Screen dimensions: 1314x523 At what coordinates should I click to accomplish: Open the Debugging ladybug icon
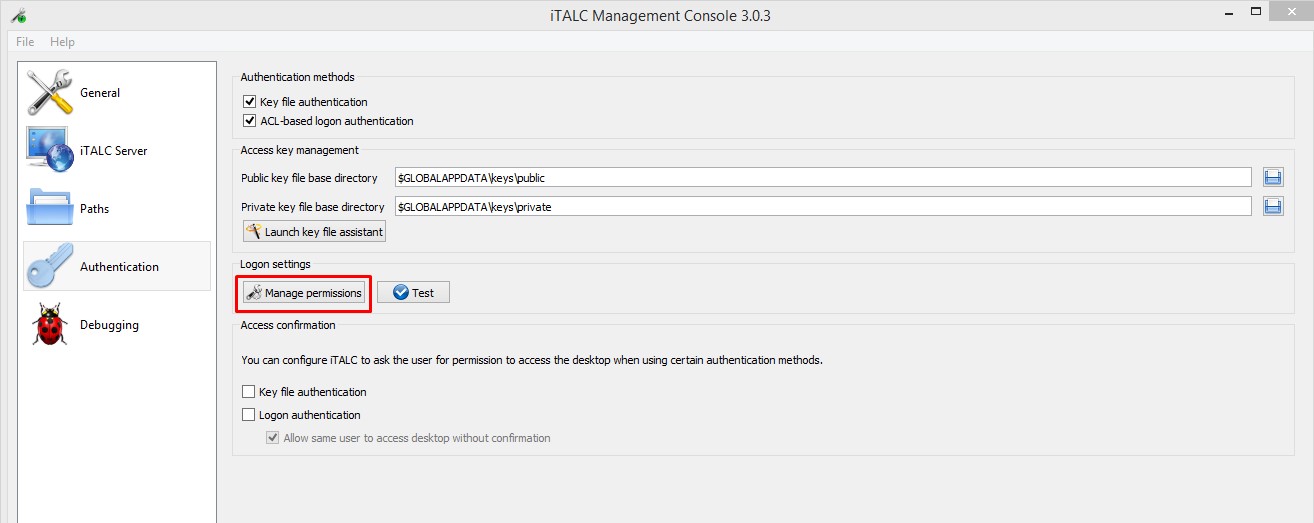(x=50, y=324)
